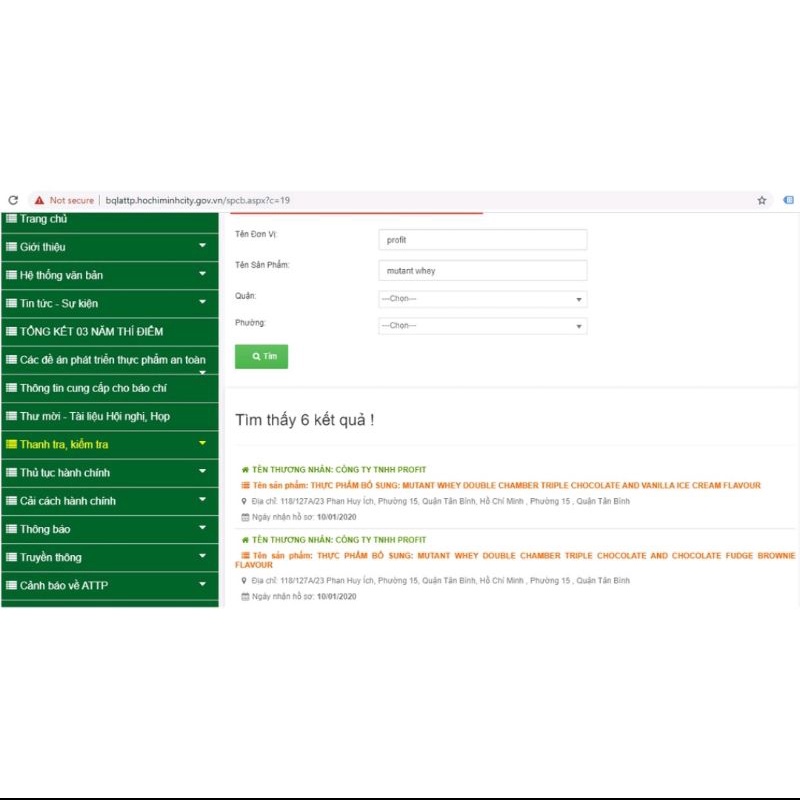Image resolution: width=800 pixels, height=800 pixels.
Task: Open Vanilla Ice Cream Flavour product link
Action: 507,485
